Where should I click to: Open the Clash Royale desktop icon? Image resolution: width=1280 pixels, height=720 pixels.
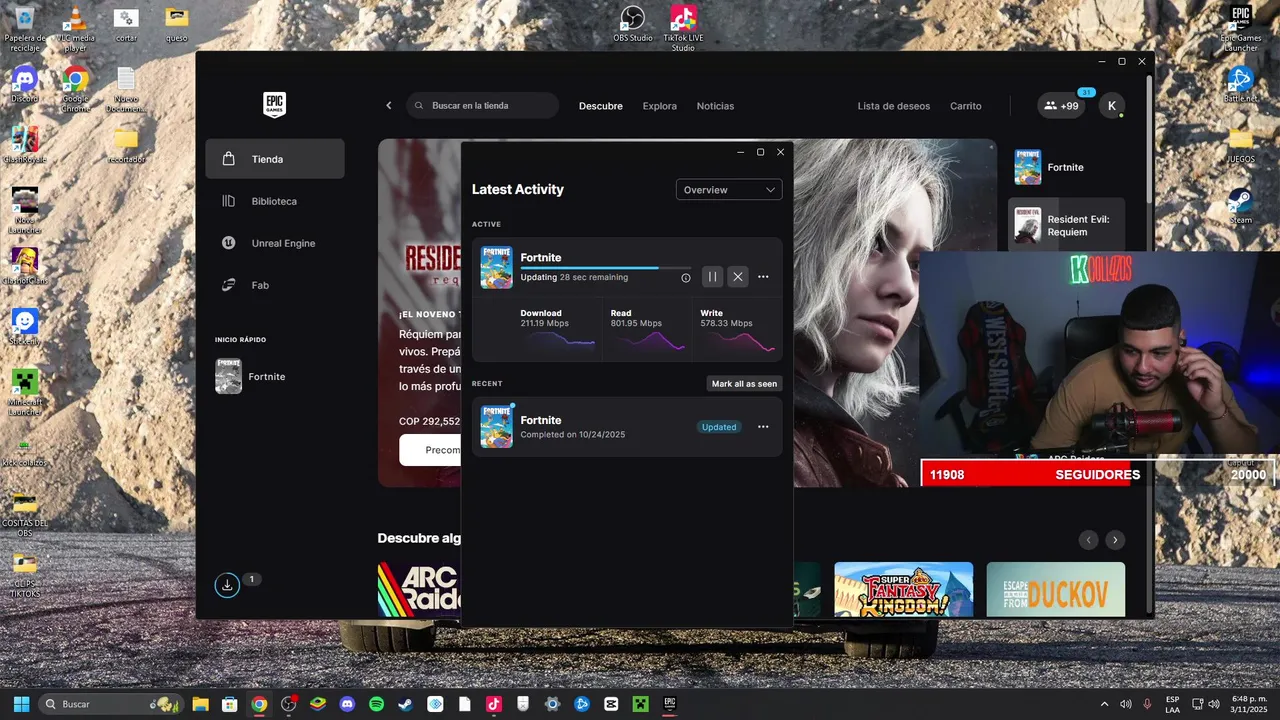pos(25,145)
